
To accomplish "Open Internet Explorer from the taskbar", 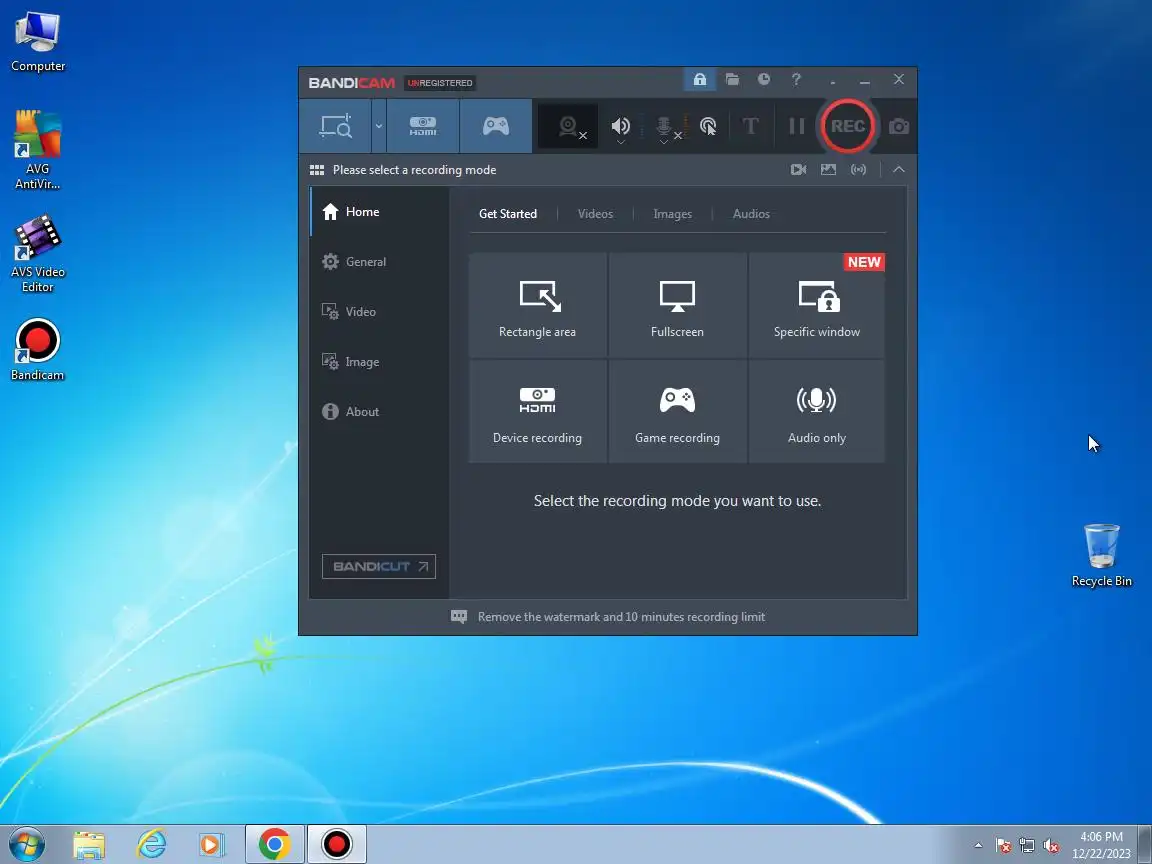I will pos(151,845).
